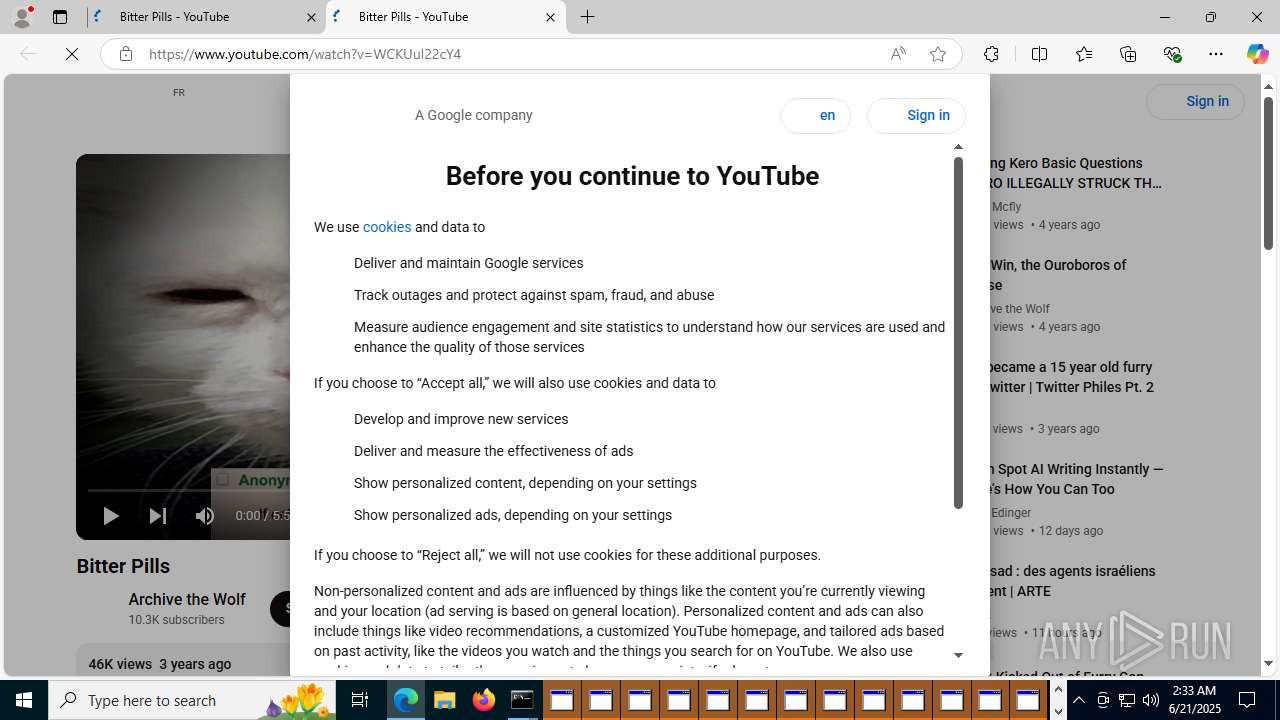Sign in from the consent dialog
The image size is (1280, 720).
click(x=916, y=116)
